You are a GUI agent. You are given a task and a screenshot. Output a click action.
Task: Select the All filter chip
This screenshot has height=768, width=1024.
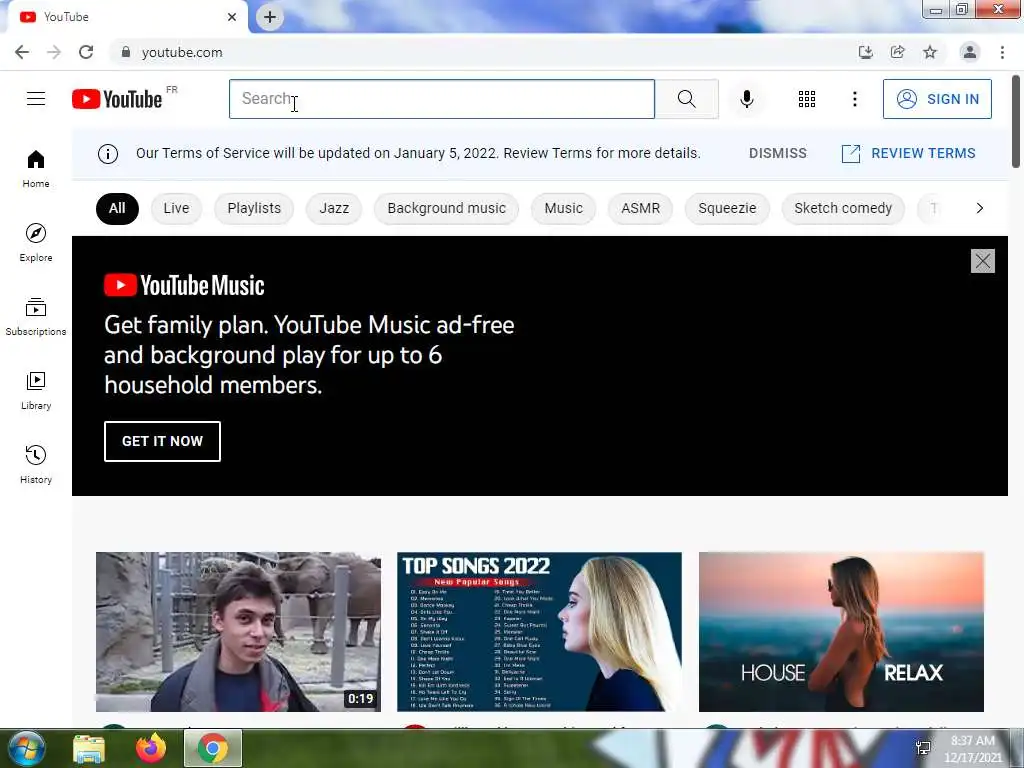pyautogui.click(x=117, y=208)
